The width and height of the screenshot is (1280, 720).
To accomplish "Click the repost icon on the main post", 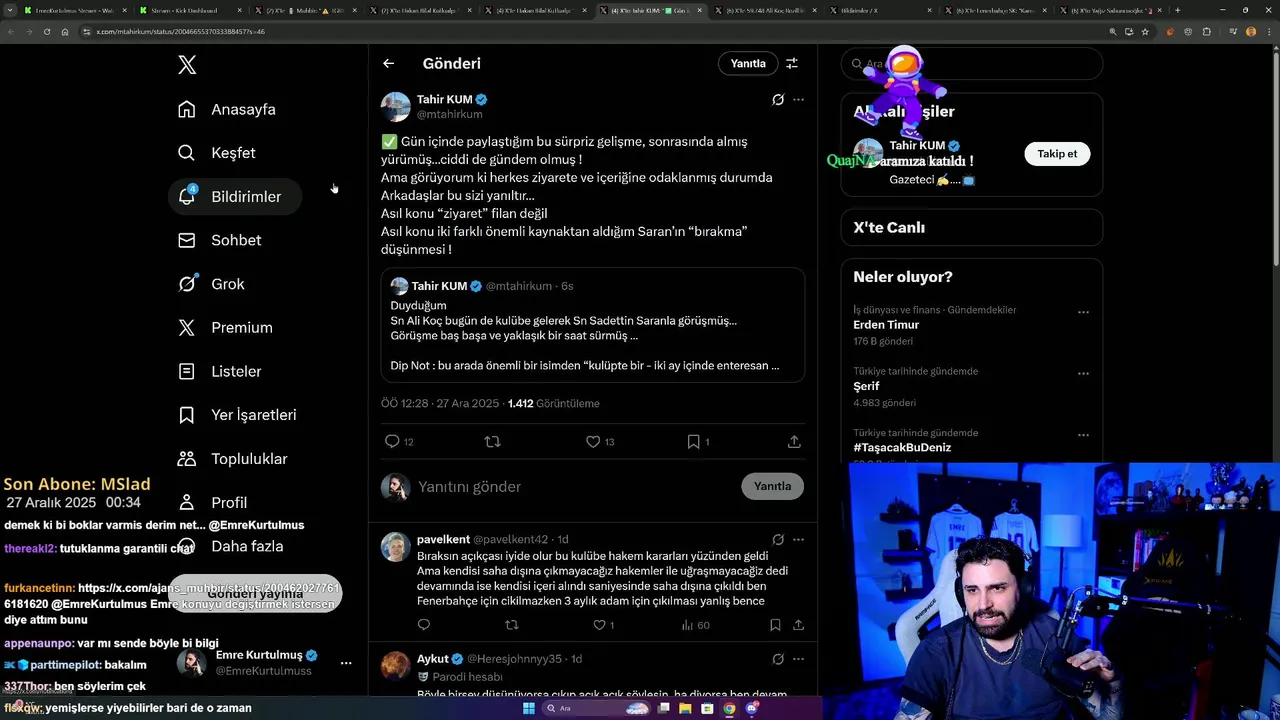I will 492,441.
